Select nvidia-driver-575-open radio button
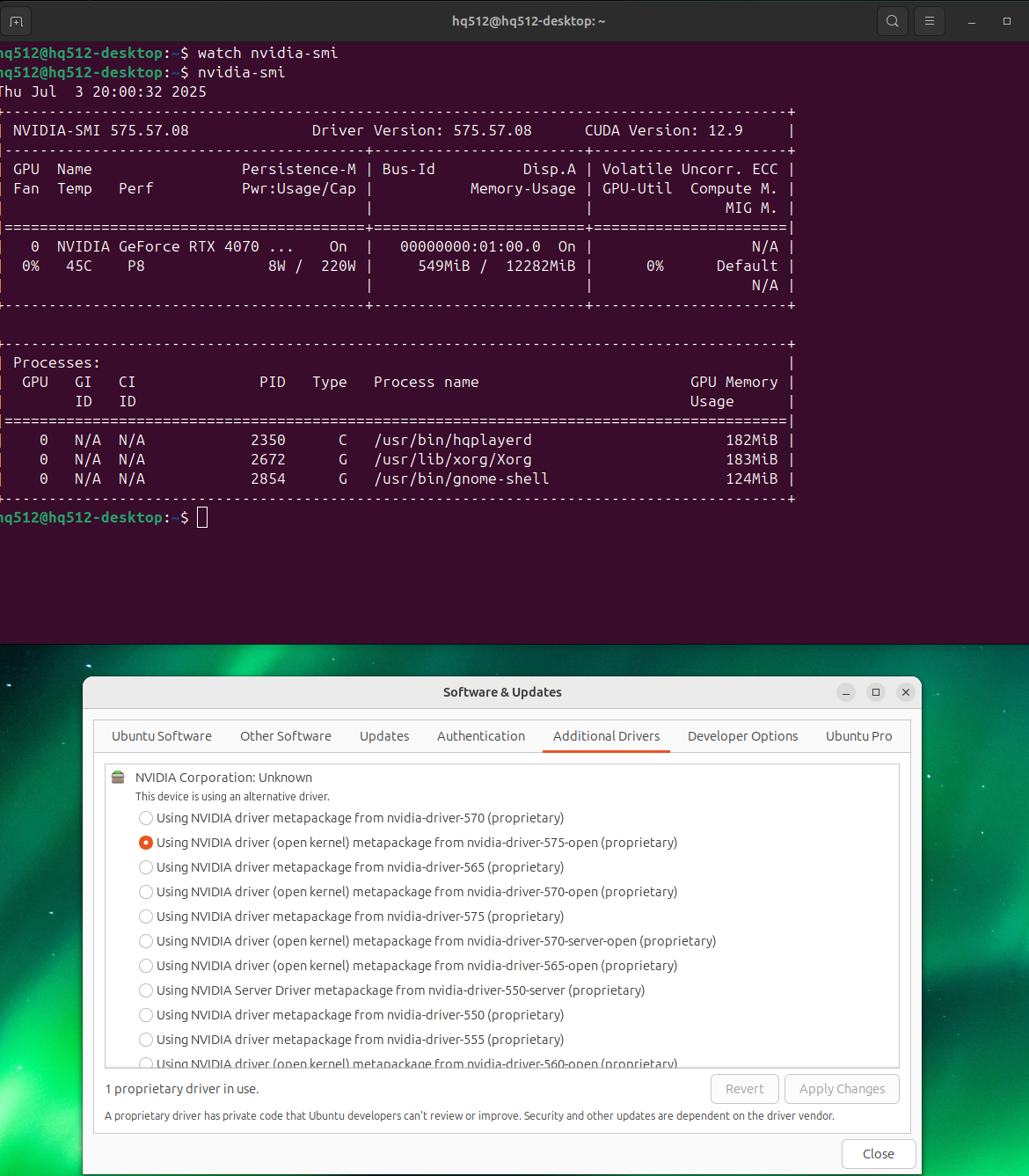This screenshot has width=1029, height=1176. pos(146,843)
